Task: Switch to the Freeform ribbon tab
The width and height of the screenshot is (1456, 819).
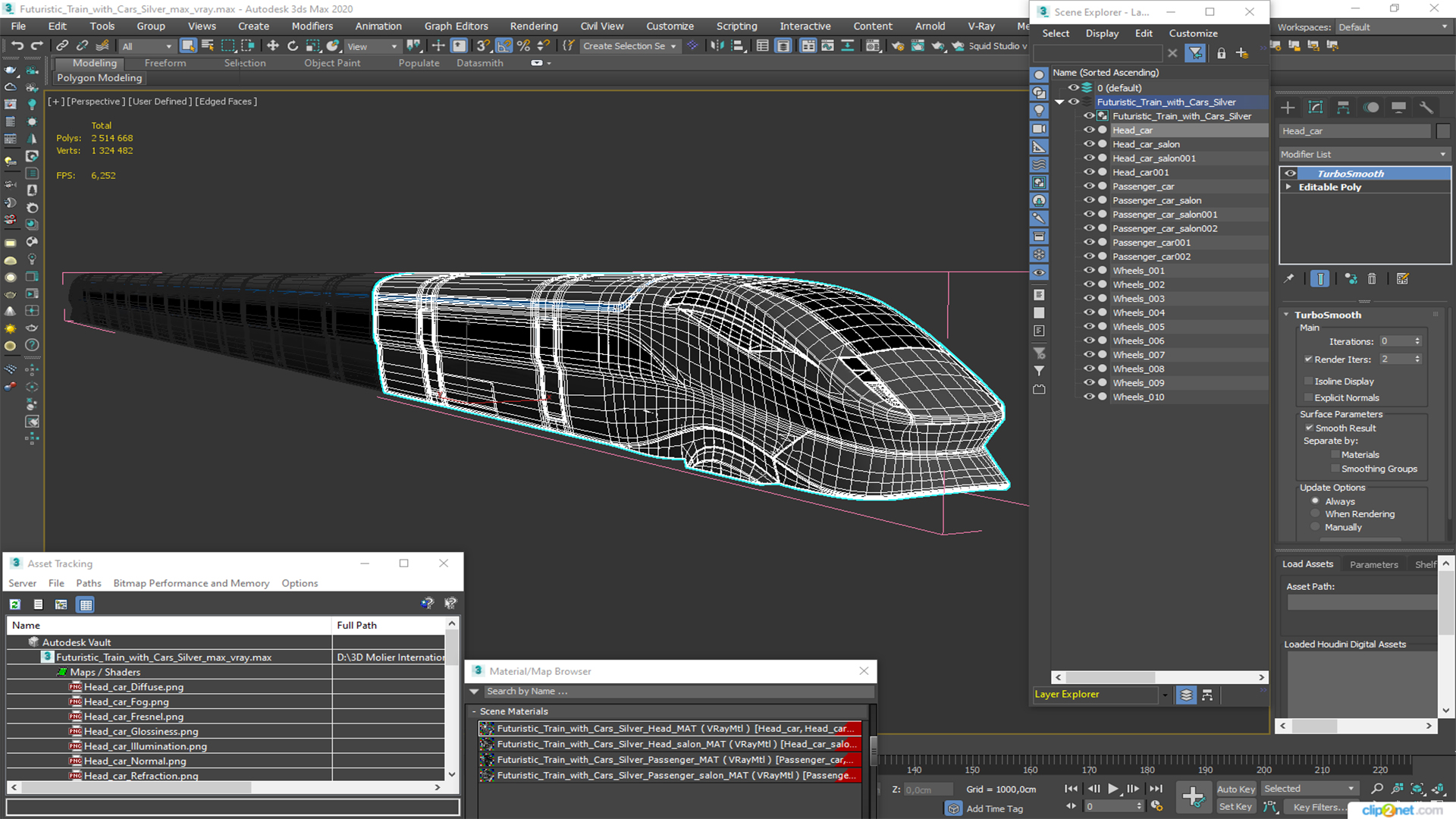Action: click(165, 63)
